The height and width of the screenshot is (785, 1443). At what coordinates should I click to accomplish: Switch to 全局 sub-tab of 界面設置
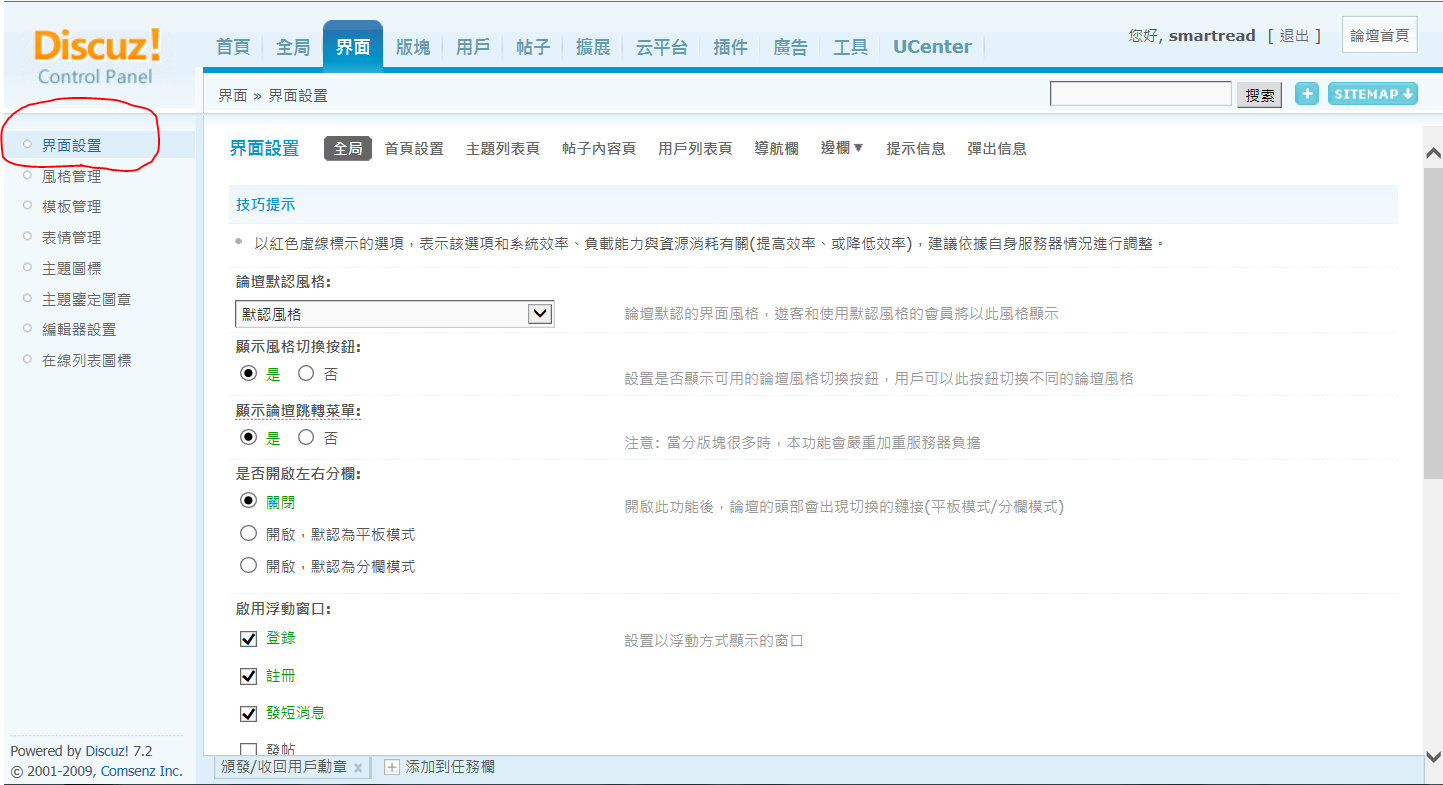(348, 148)
